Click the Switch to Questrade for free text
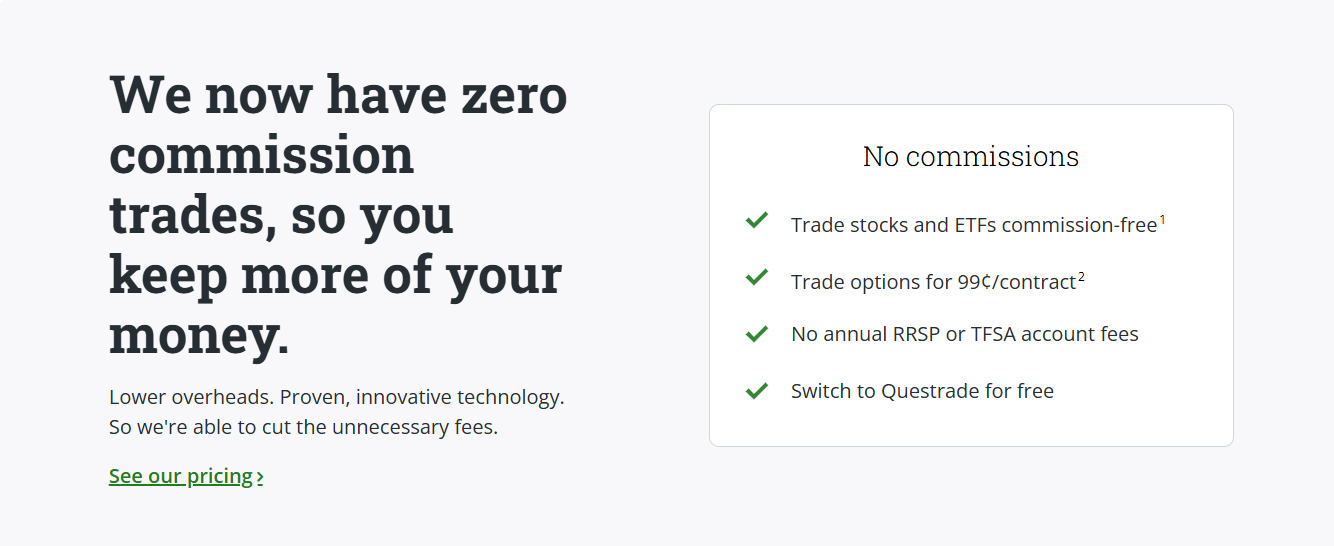 (x=922, y=391)
